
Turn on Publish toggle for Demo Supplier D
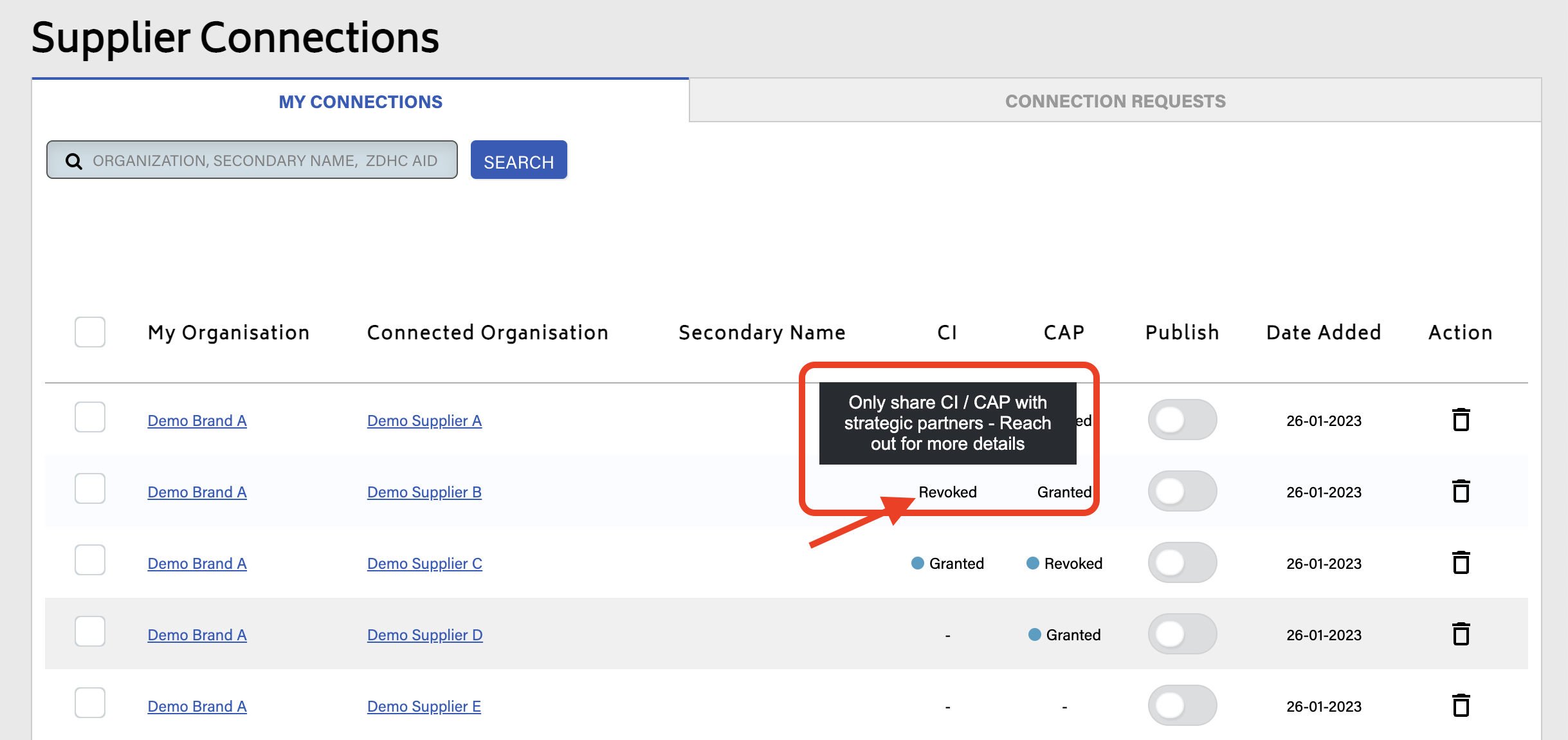click(1182, 634)
